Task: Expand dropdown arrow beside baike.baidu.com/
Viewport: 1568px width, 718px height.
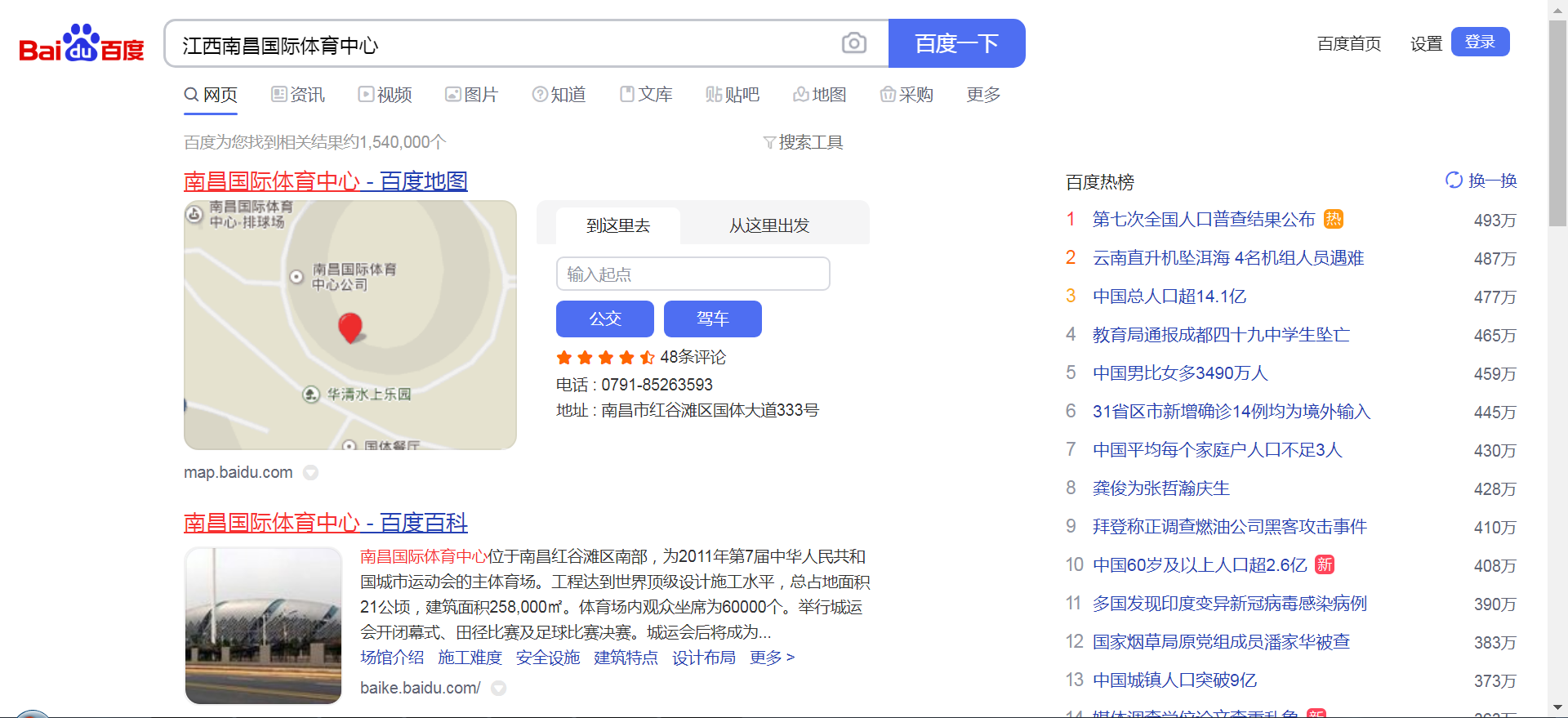Action: click(498, 688)
